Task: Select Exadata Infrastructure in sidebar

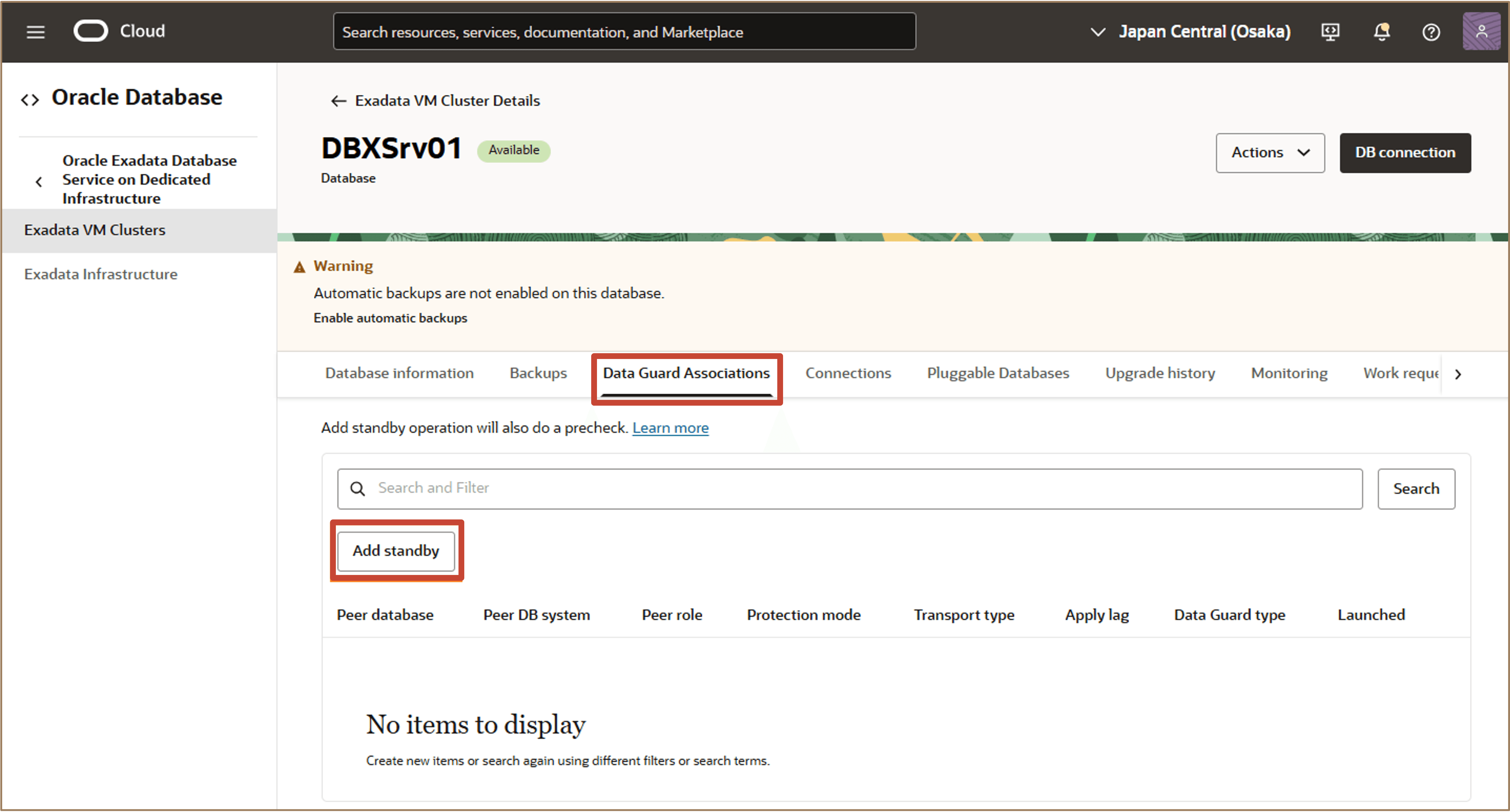Action: click(x=100, y=274)
